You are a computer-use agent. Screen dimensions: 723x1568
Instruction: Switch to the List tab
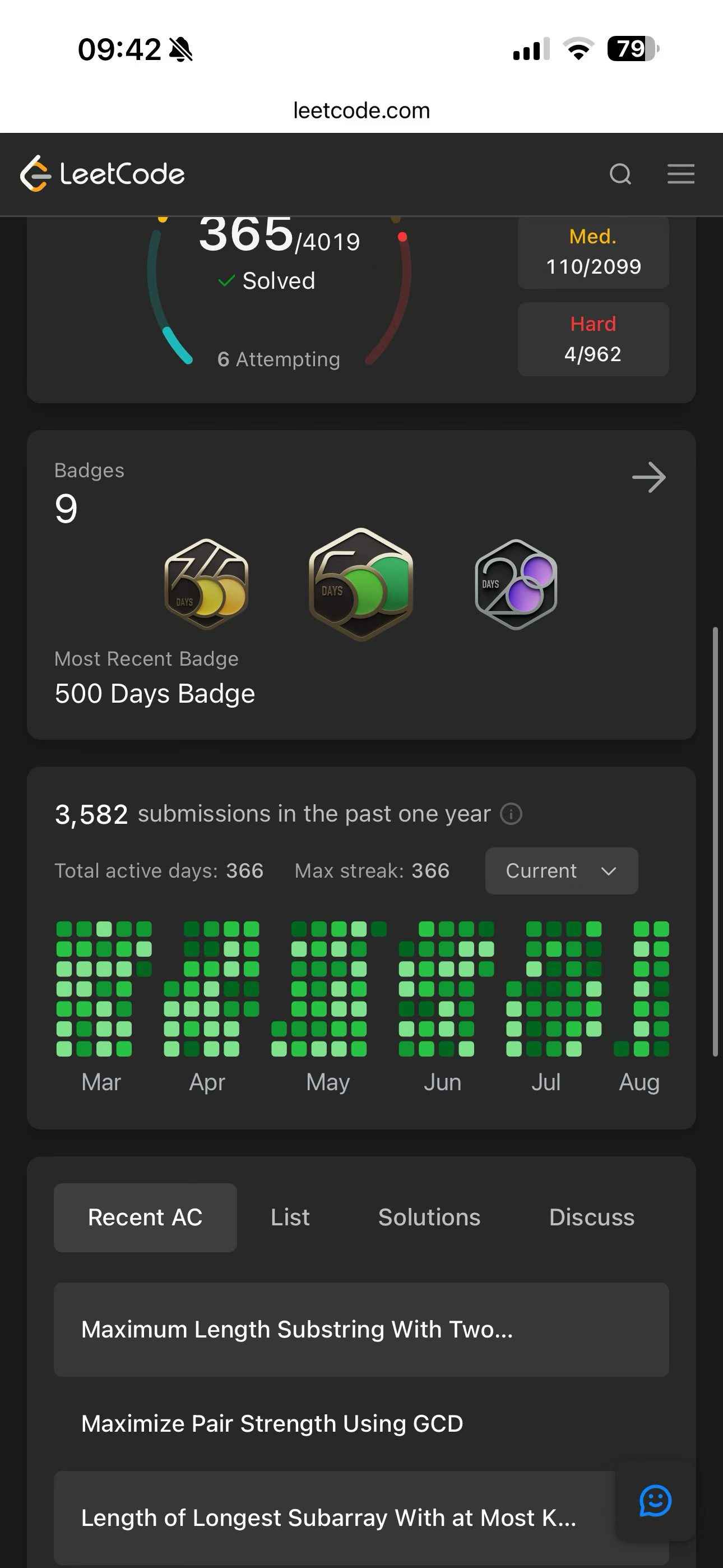click(290, 1217)
